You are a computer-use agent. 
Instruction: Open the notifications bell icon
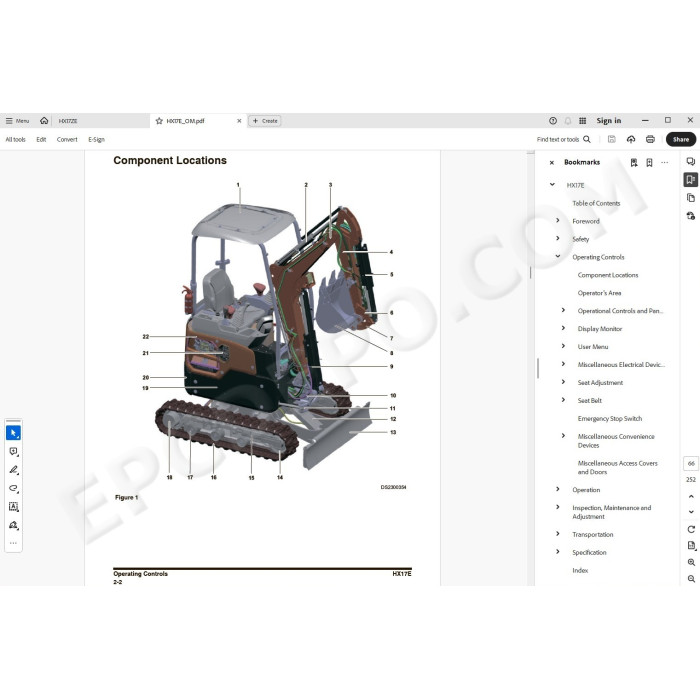pos(568,121)
